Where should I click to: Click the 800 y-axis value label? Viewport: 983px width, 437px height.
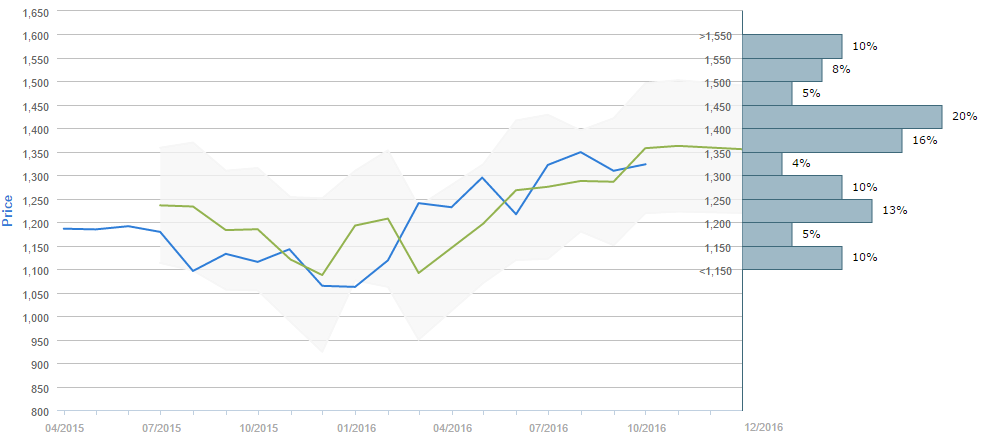pyautogui.click(x=40, y=411)
